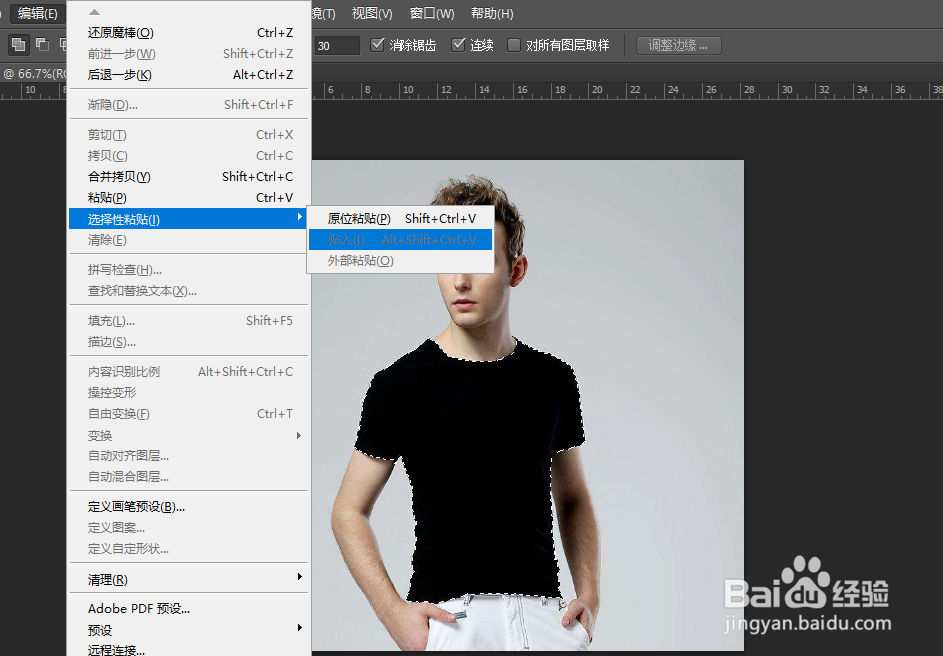Click the 调整边缘 button
Screen dimensions: 943x656
click(678, 45)
